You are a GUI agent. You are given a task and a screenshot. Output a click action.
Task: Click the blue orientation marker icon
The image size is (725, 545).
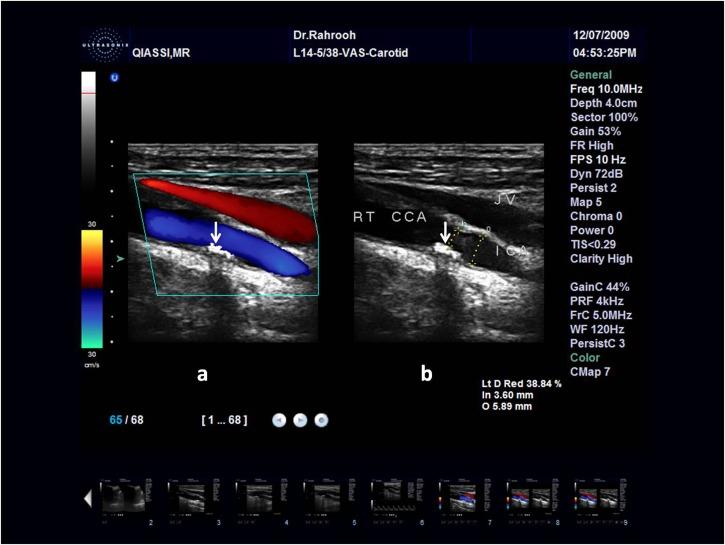coord(115,77)
